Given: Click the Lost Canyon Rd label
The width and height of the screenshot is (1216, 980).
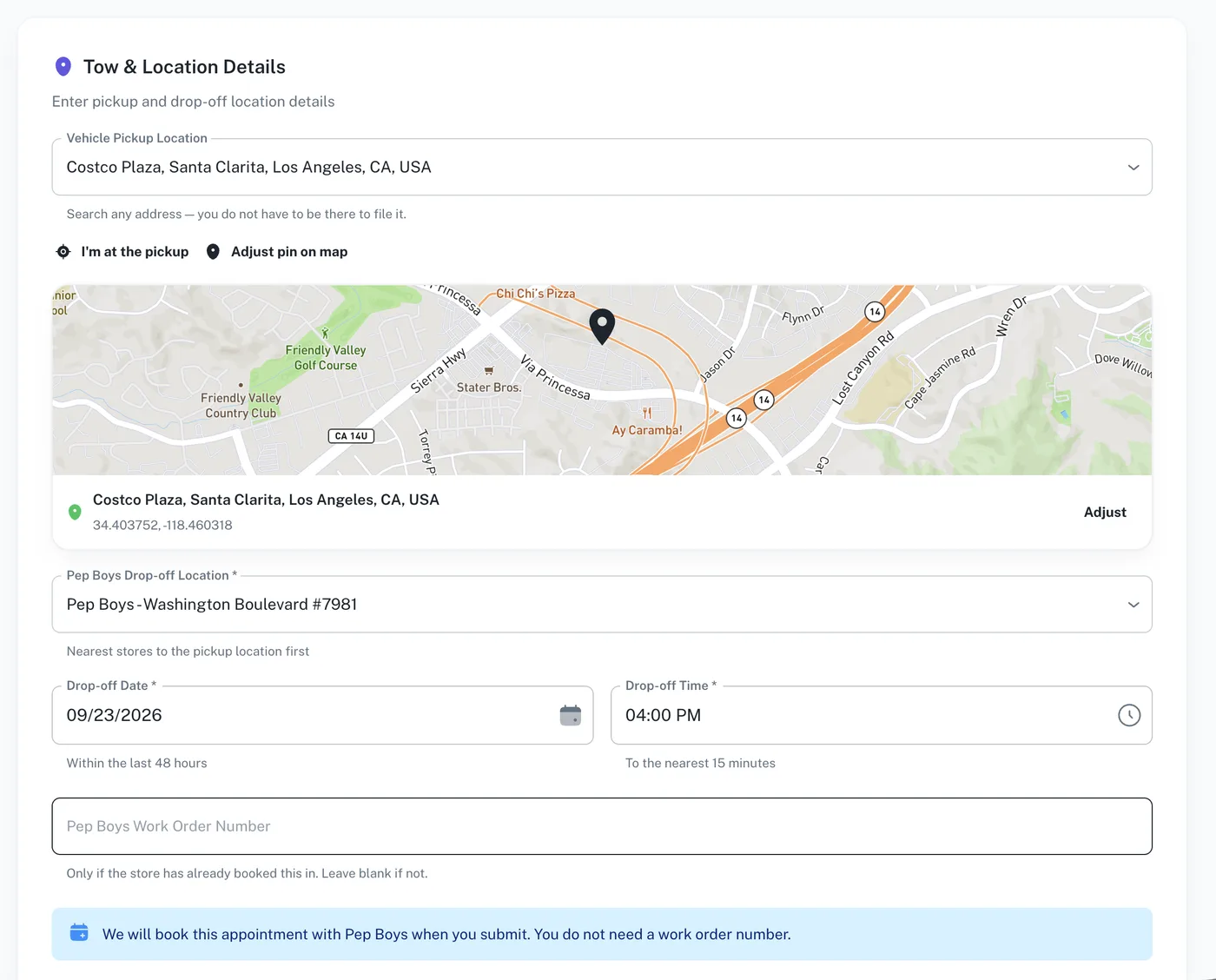Looking at the screenshot, I should [x=862, y=368].
